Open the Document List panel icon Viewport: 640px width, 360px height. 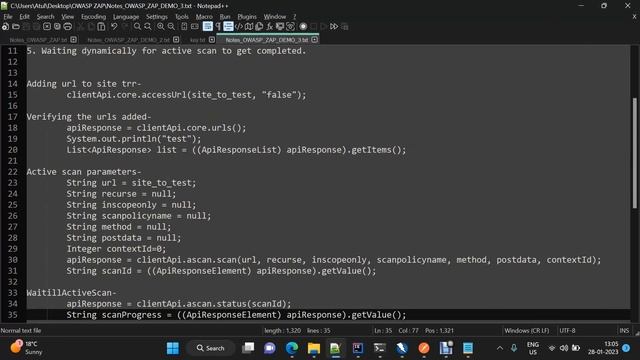(x=259, y=27)
